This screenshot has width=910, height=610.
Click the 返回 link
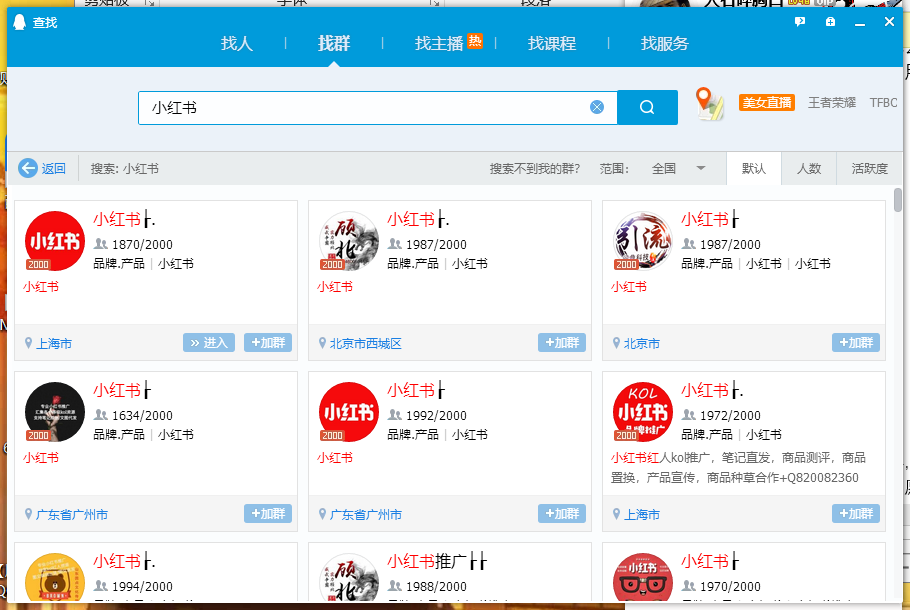coord(53,168)
